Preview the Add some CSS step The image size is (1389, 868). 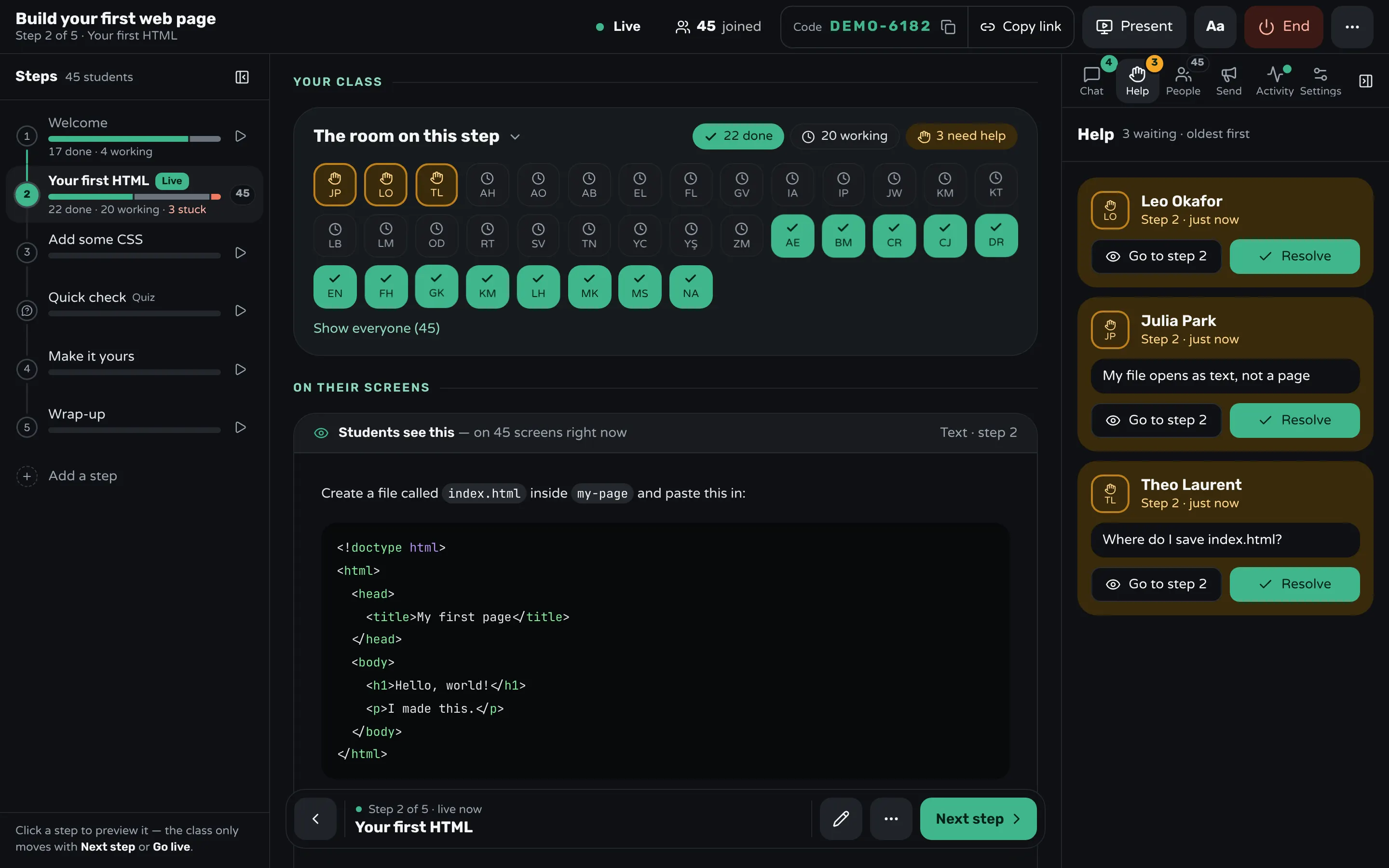point(241,253)
